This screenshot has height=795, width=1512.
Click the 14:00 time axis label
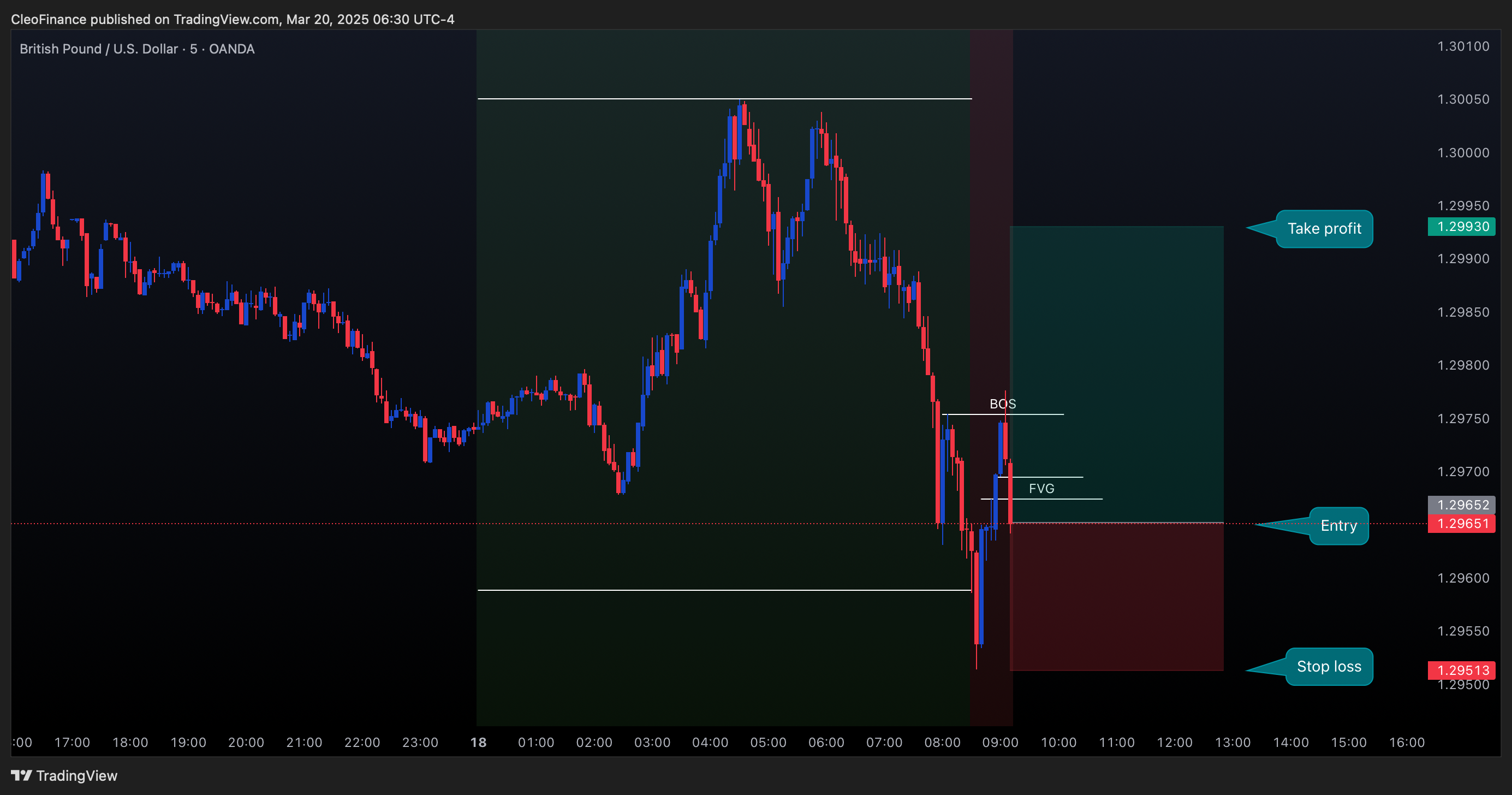1291,742
